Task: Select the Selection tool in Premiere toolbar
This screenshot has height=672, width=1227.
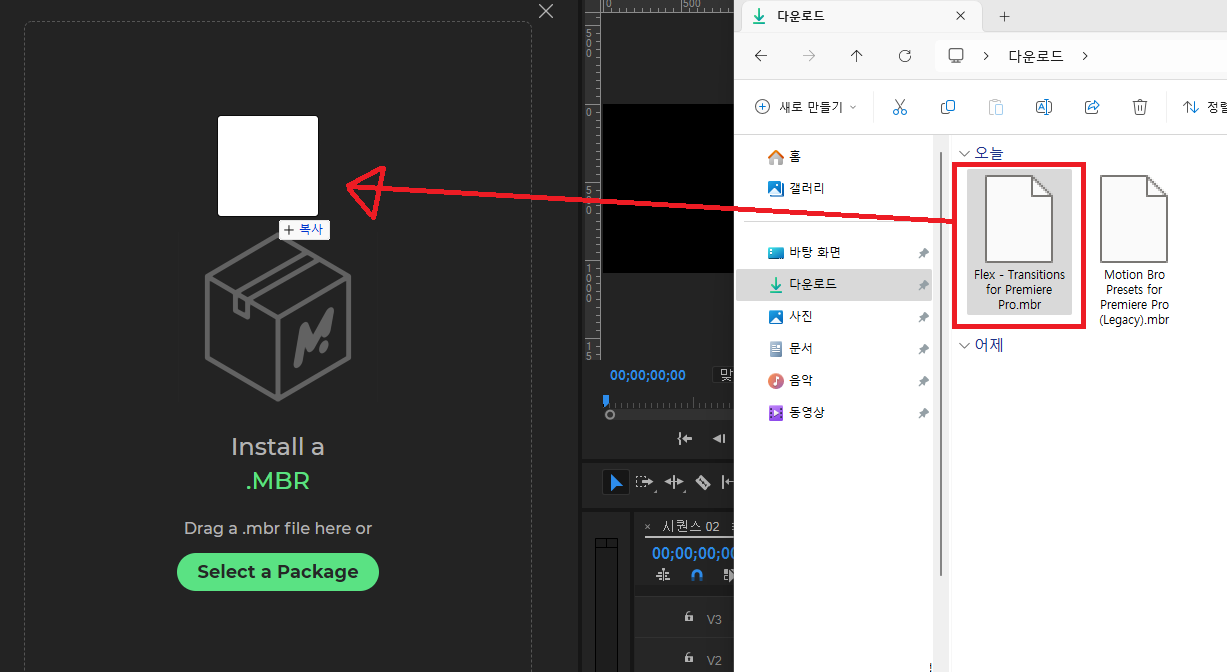Action: point(616,482)
